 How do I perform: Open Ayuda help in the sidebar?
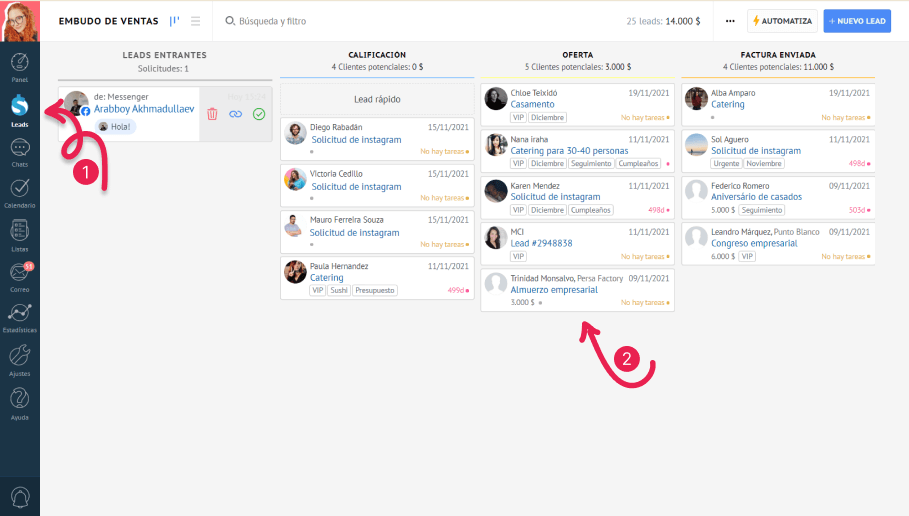(19, 402)
